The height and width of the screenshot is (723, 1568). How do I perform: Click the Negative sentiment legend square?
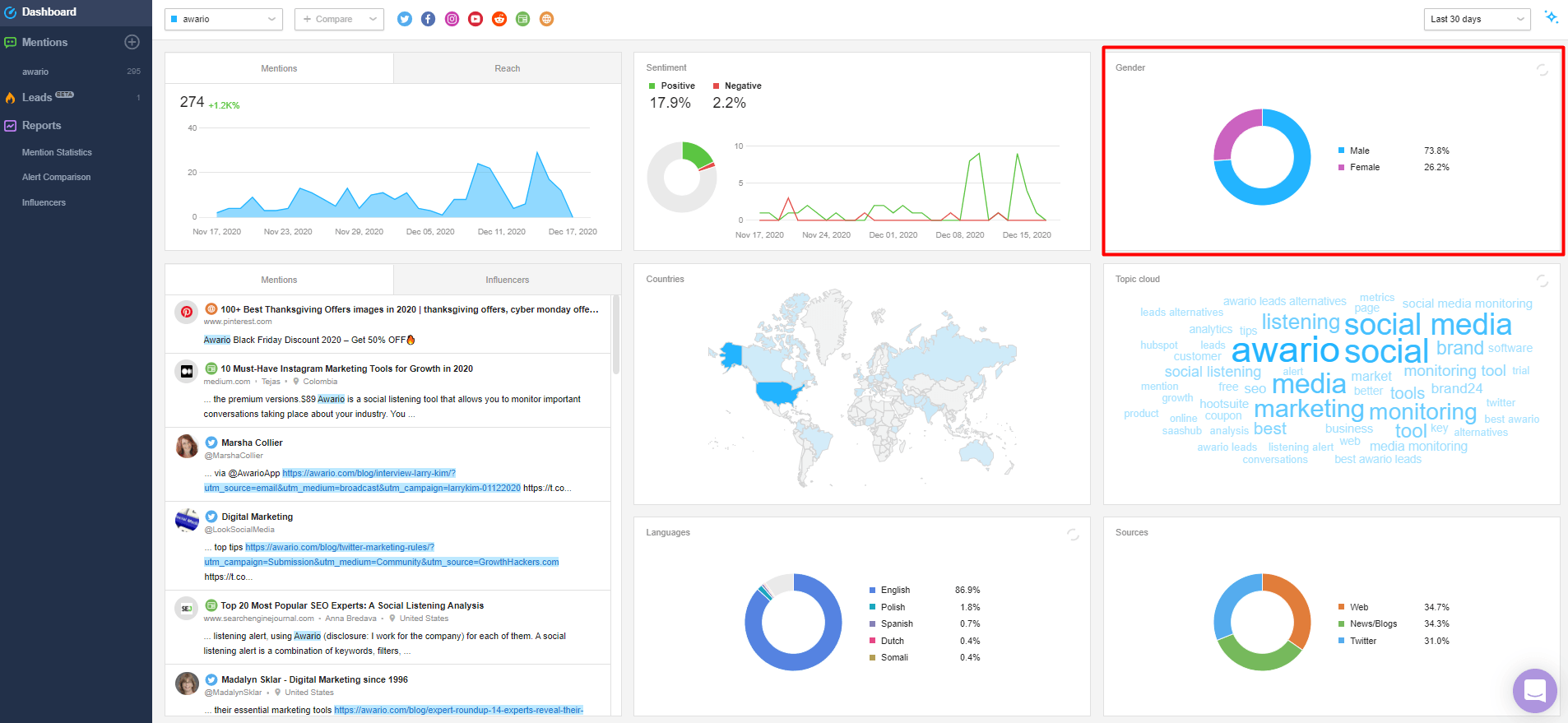716,86
